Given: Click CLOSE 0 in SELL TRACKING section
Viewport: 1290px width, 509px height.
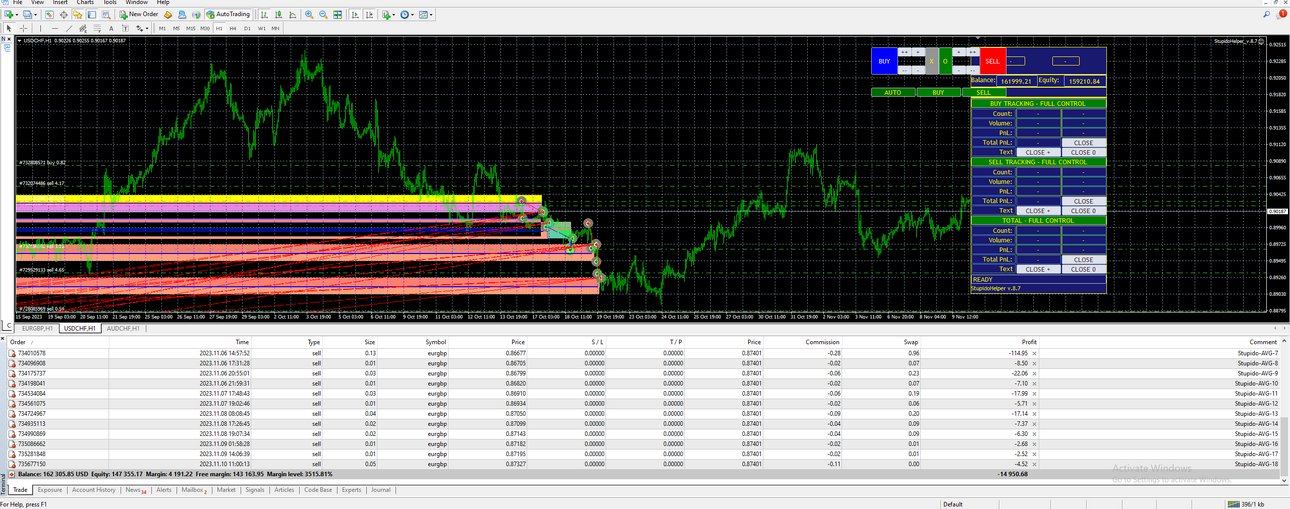Looking at the screenshot, I should (1083, 211).
